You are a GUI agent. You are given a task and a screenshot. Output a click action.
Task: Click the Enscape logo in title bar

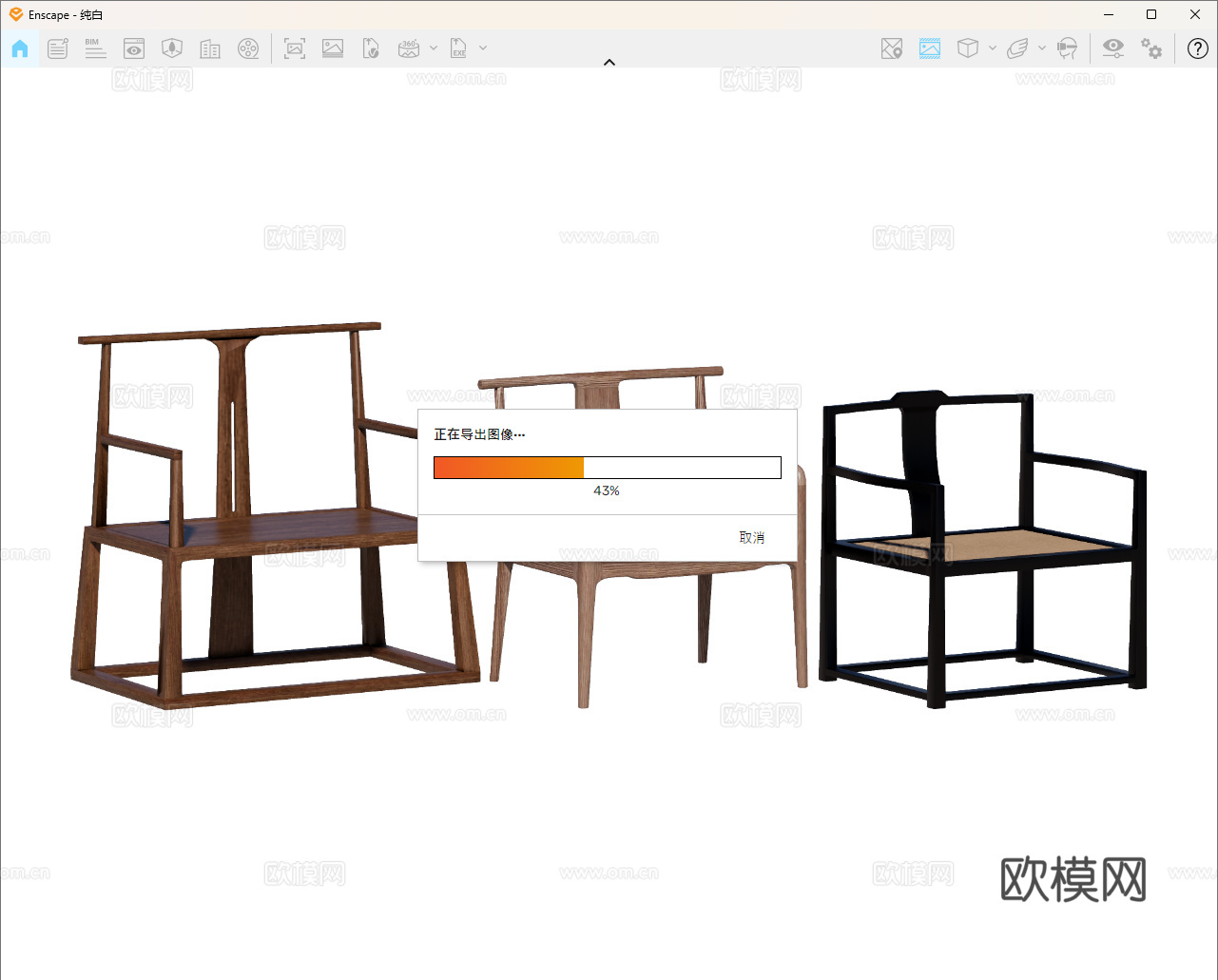click(16, 14)
